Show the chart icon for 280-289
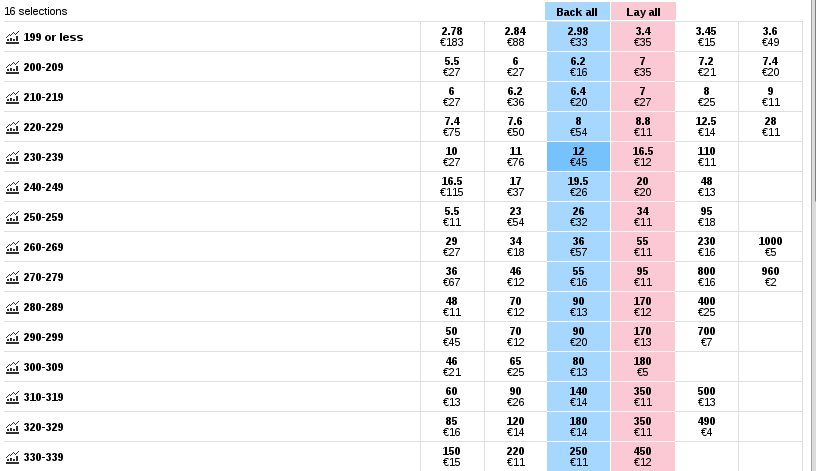Screen dimensions: 816x471 (x=12, y=307)
